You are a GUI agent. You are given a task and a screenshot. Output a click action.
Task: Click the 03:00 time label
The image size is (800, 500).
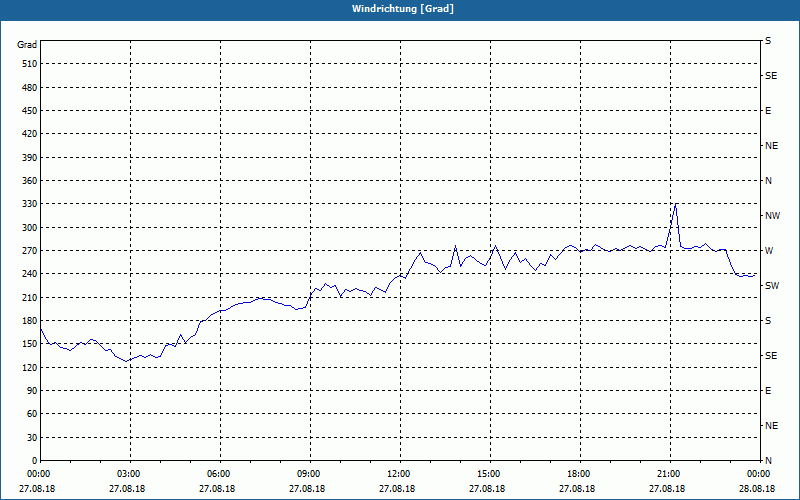click(130, 474)
